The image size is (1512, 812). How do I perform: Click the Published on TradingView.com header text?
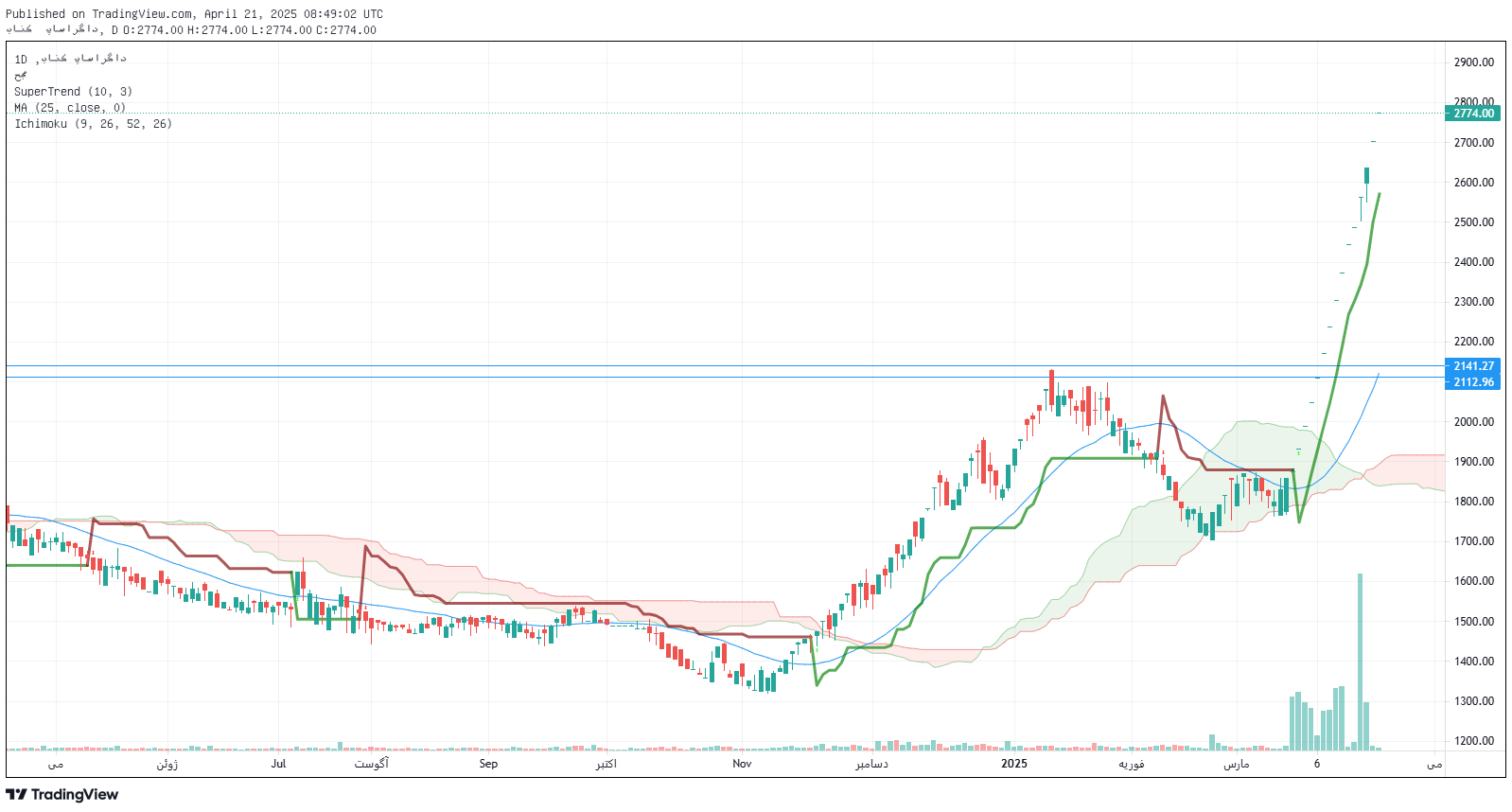pos(194,14)
